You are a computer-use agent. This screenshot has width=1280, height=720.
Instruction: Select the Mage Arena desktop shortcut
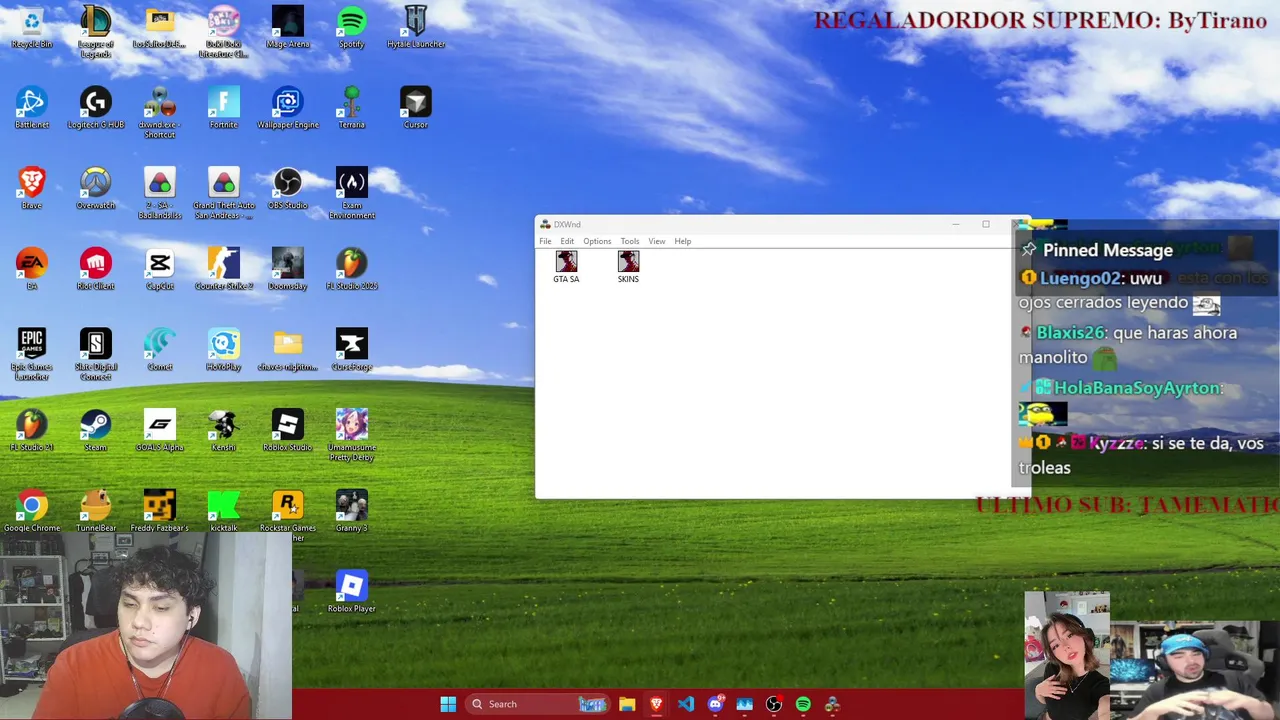pyautogui.click(x=287, y=28)
